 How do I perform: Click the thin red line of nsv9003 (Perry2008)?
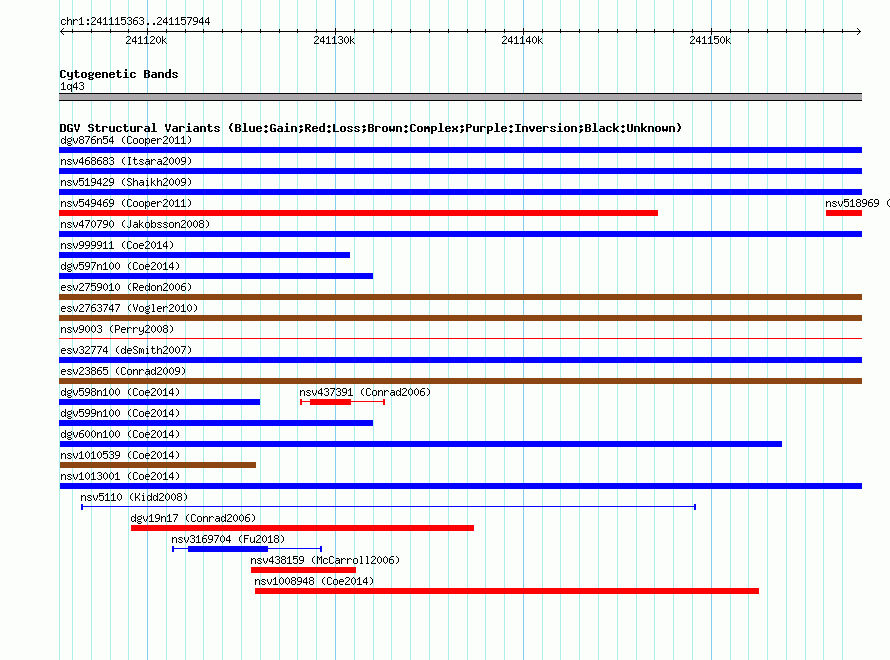(460, 339)
